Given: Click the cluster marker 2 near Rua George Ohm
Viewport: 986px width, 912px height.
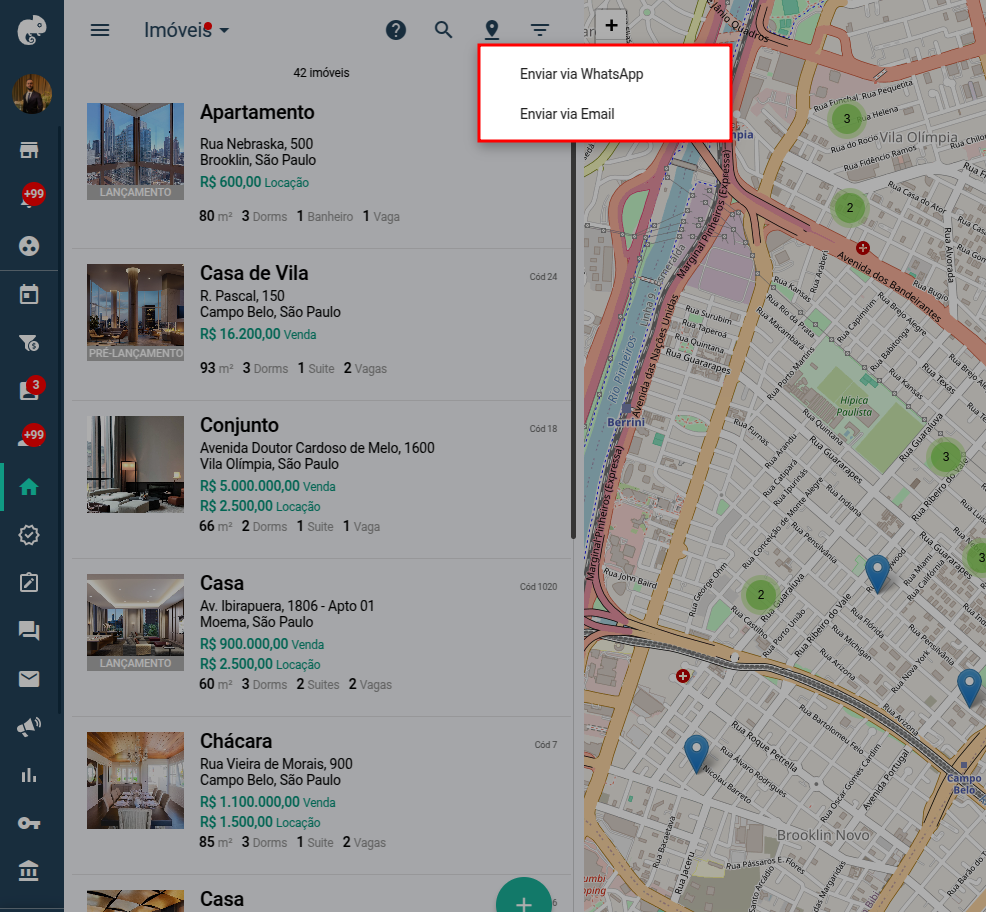Looking at the screenshot, I should [760, 594].
